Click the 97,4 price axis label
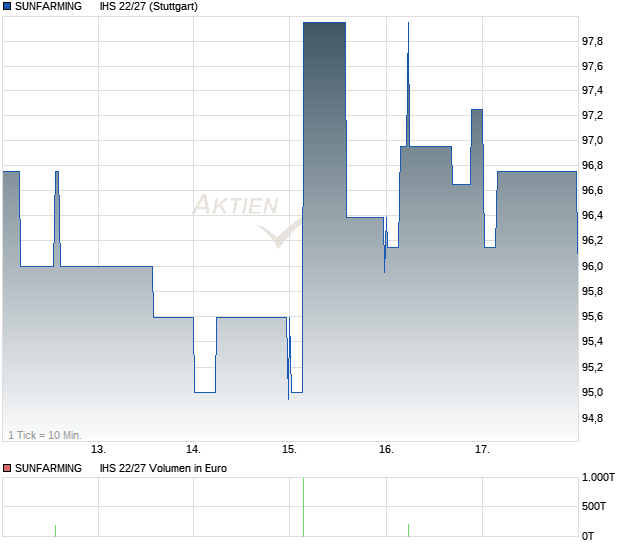 pos(592,91)
